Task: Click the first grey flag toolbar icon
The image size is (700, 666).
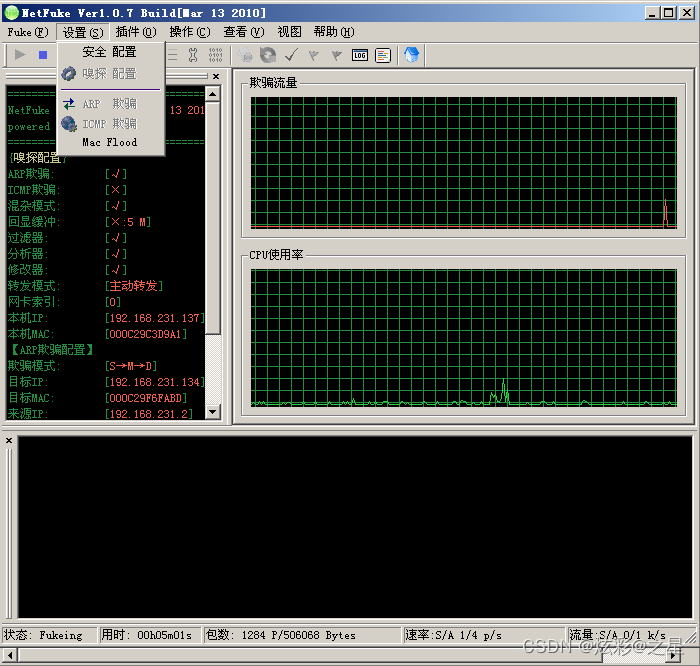Action: coord(314,55)
